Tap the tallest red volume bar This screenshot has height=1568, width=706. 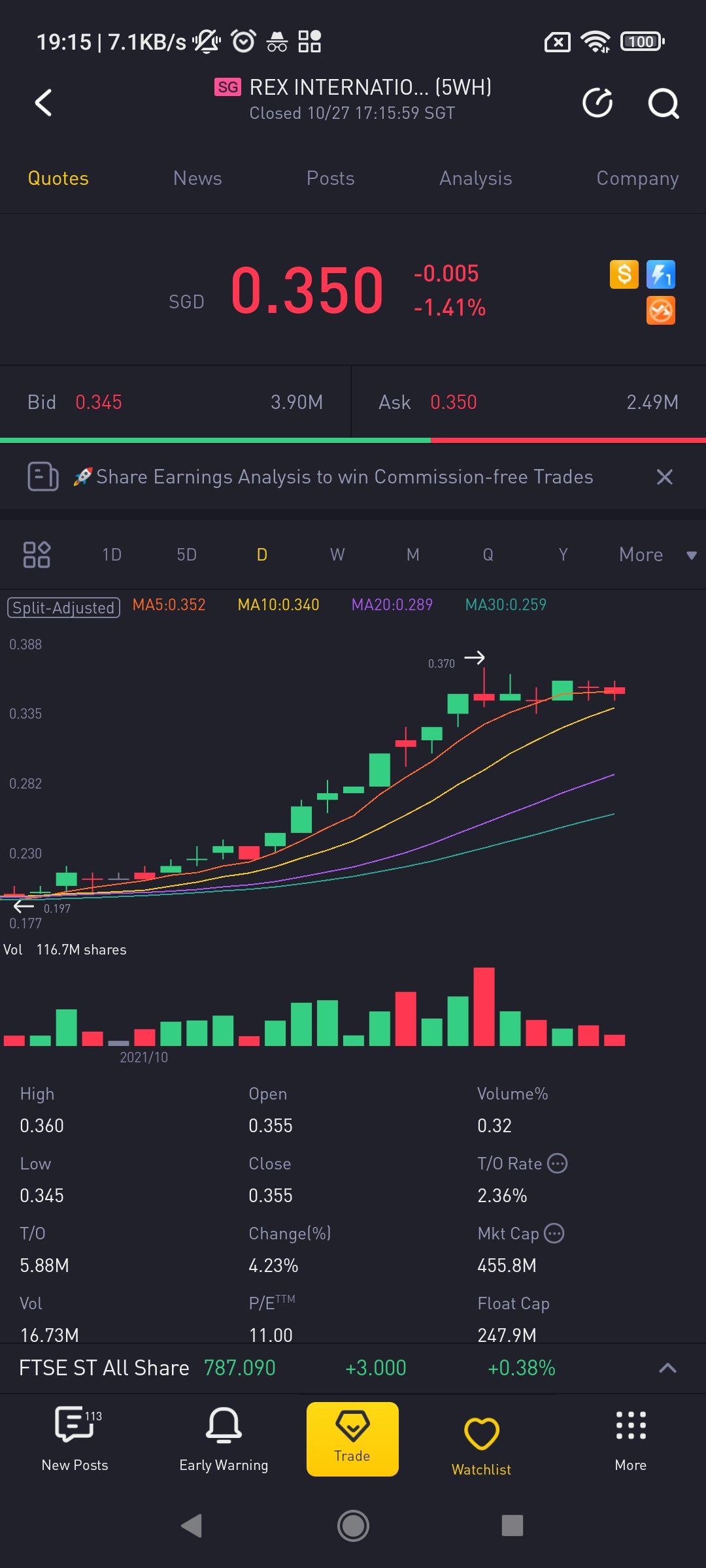(484, 1007)
